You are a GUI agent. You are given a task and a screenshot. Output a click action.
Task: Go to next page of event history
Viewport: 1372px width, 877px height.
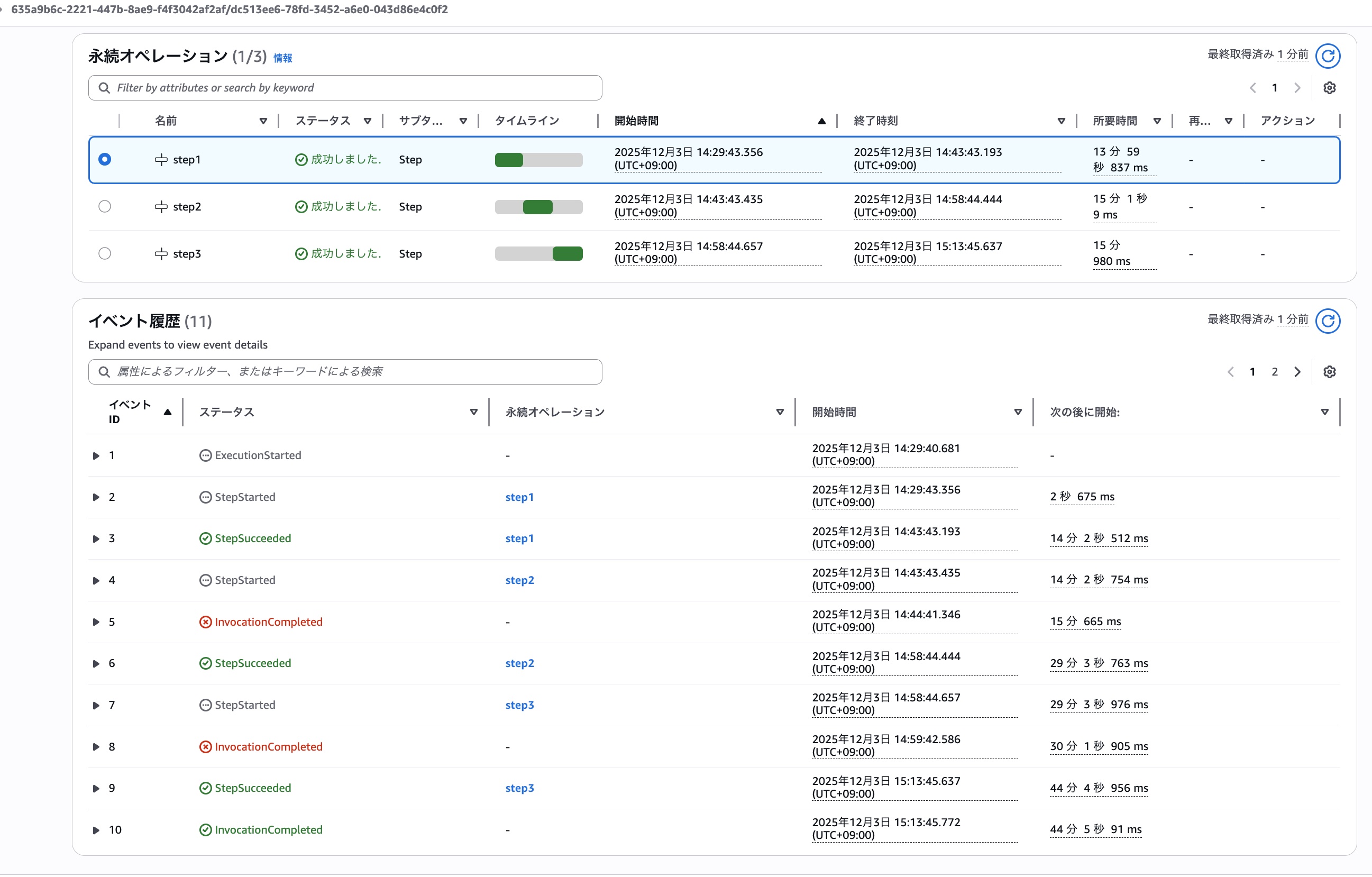pos(1297,372)
